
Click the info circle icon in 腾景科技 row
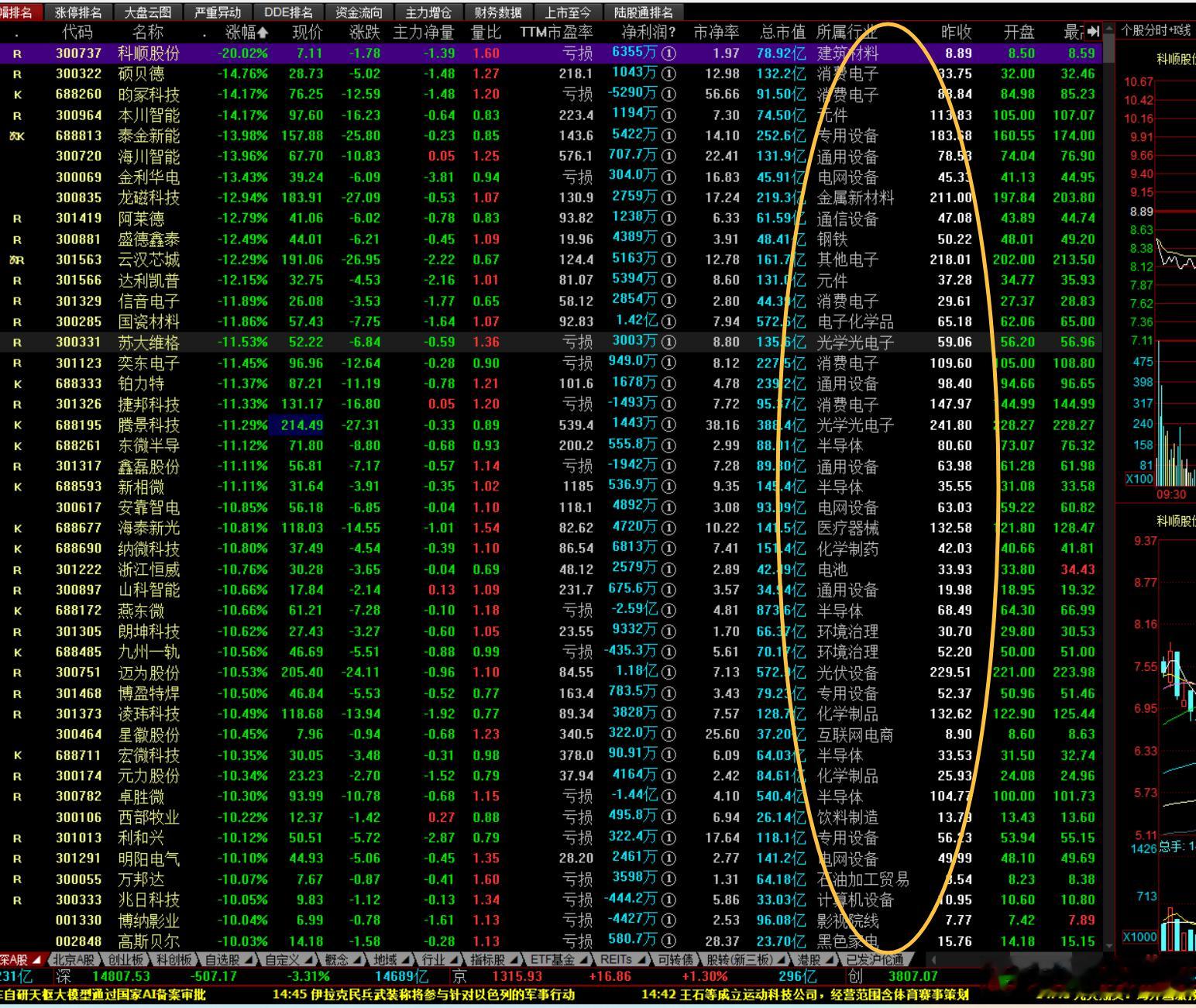(668, 425)
